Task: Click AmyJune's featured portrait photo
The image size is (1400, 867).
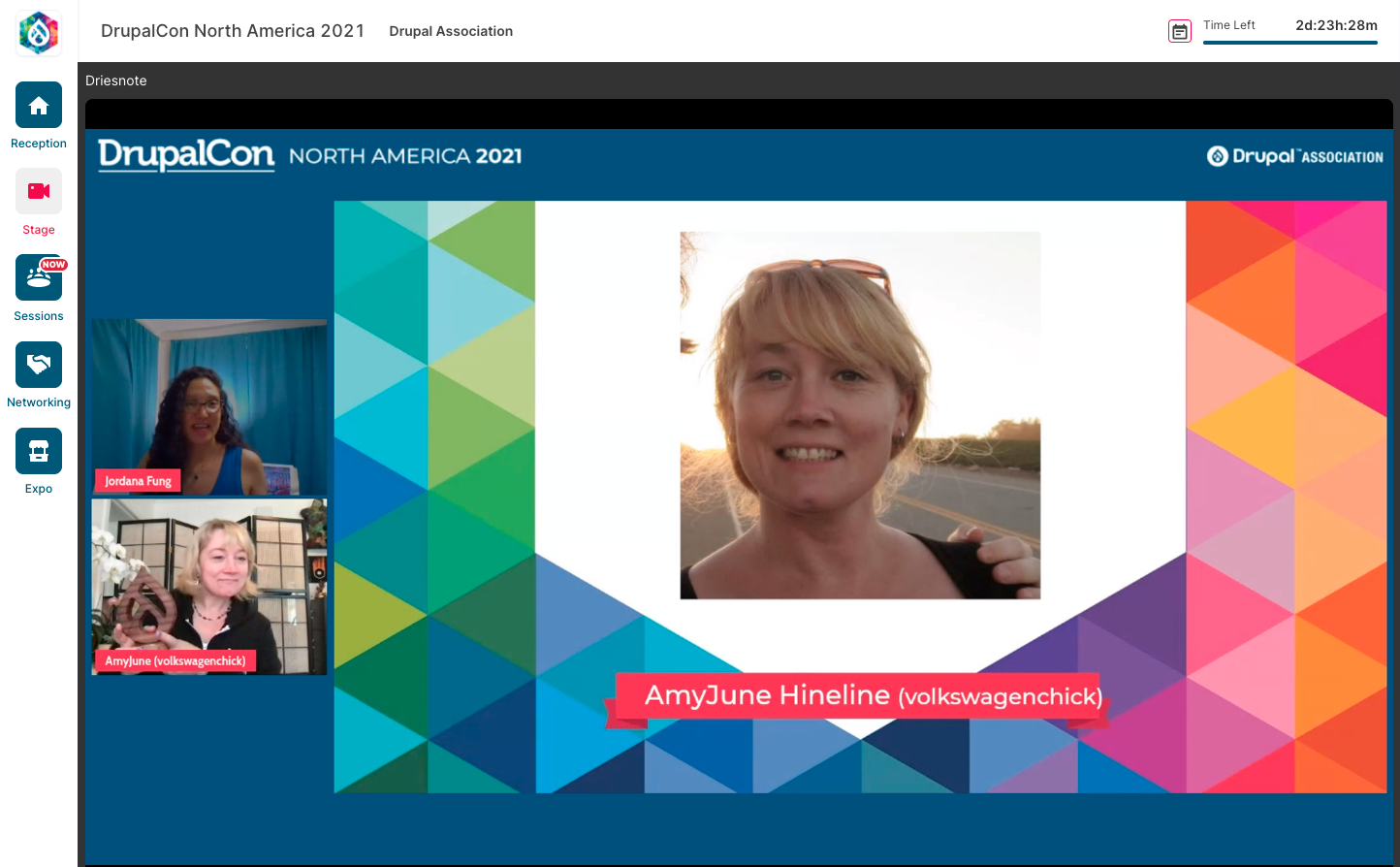Action: (x=859, y=413)
